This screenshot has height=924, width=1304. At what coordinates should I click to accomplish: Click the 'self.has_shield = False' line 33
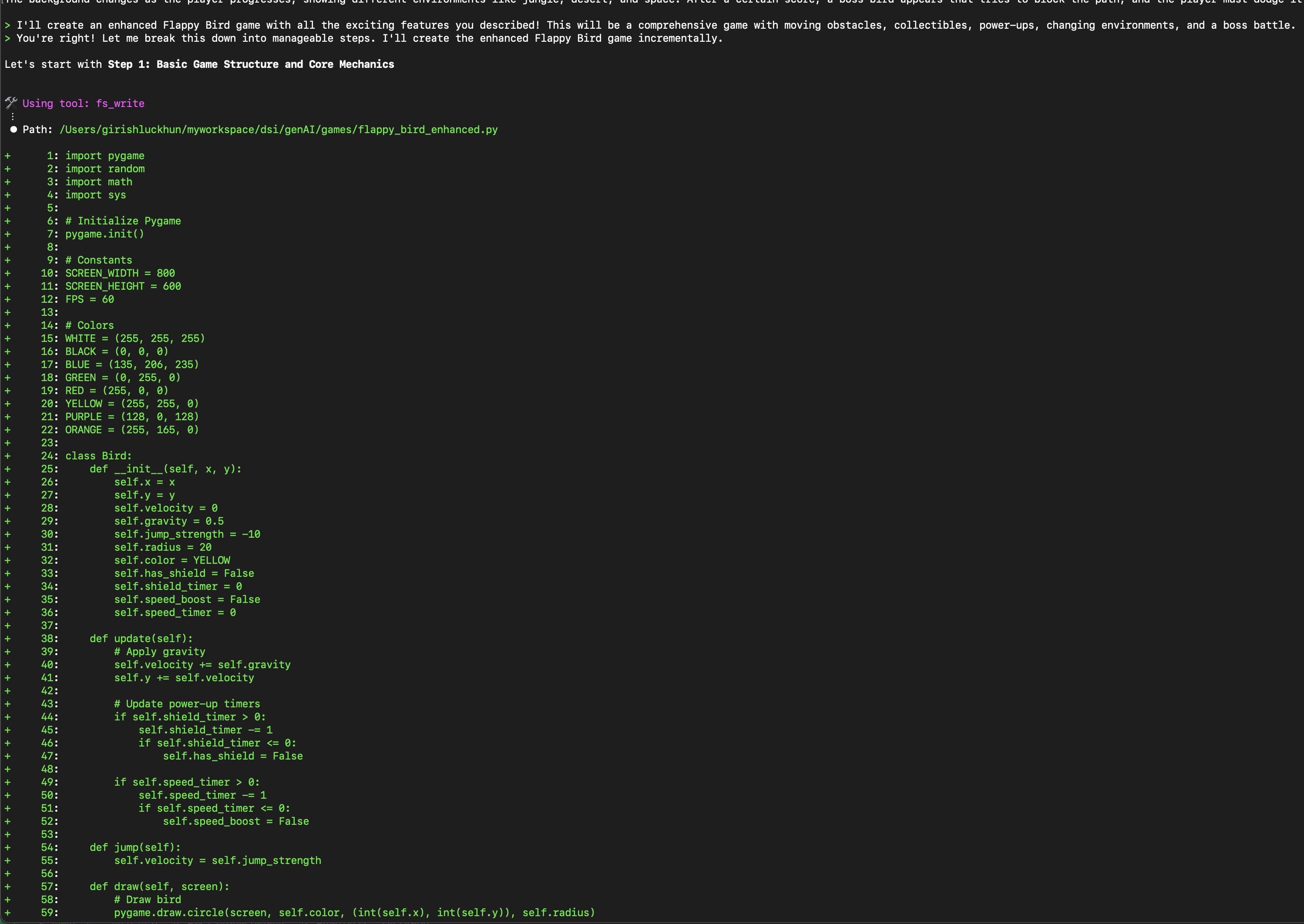[184, 573]
